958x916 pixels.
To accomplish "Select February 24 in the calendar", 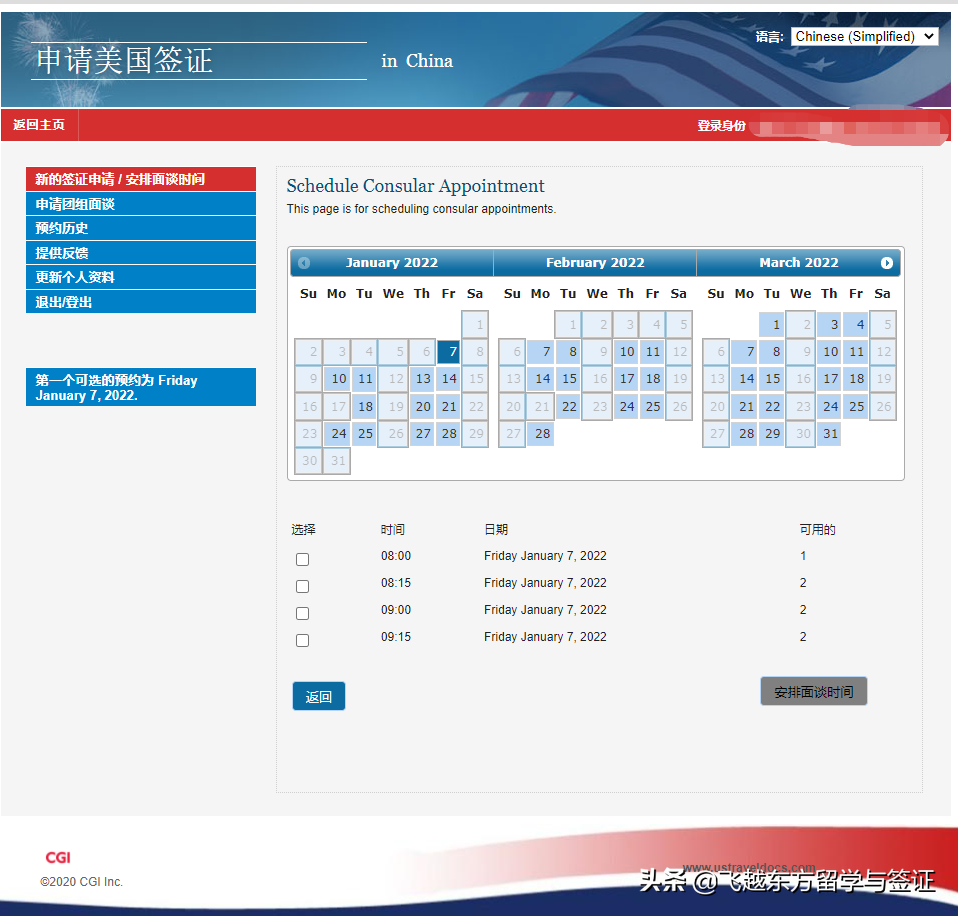I will pyautogui.click(x=626, y=406).
